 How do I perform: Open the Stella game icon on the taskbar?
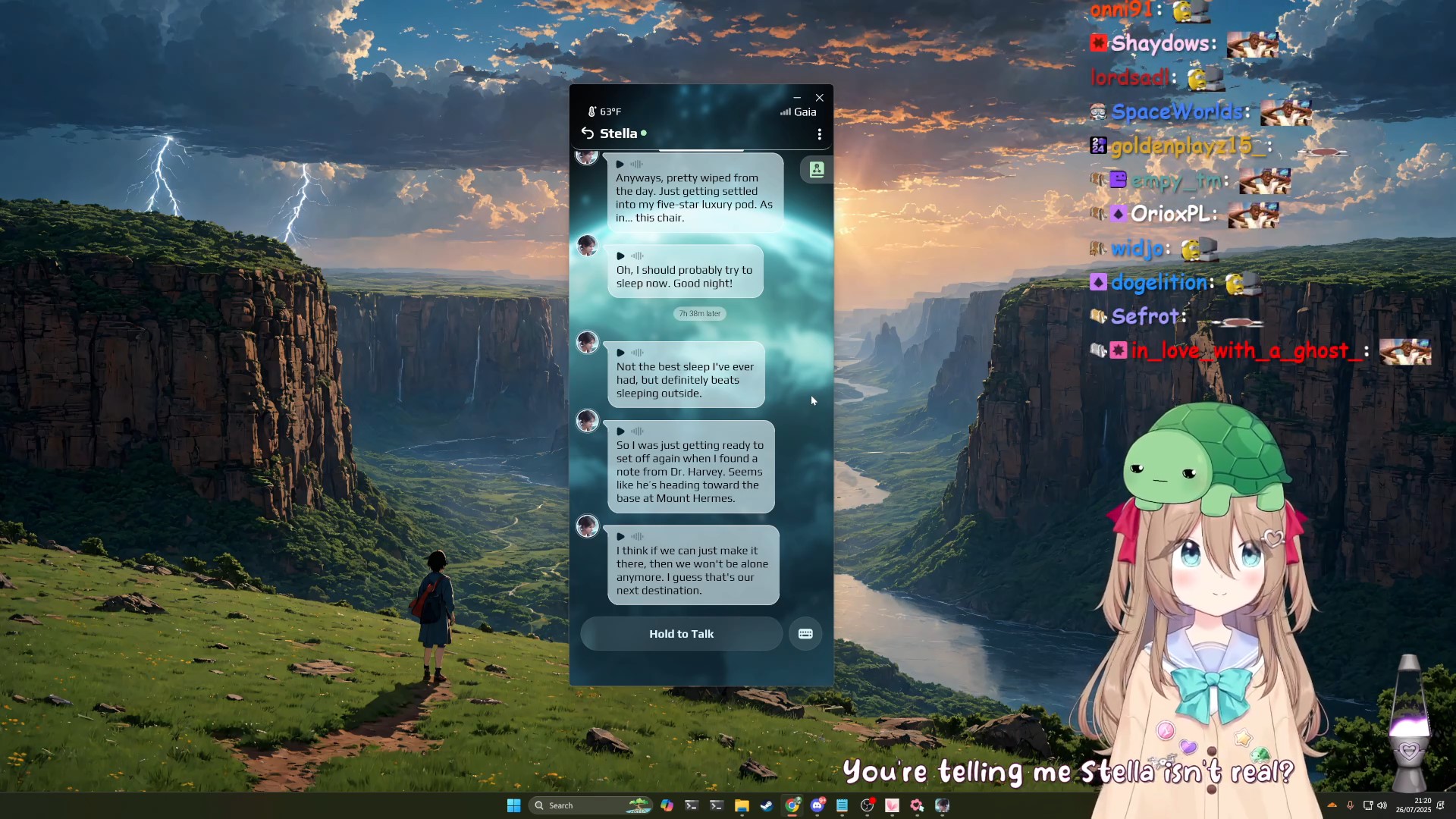pos(942,805)
